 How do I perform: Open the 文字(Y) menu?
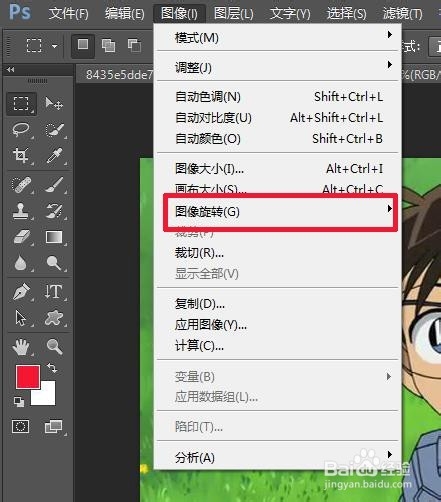290,13
